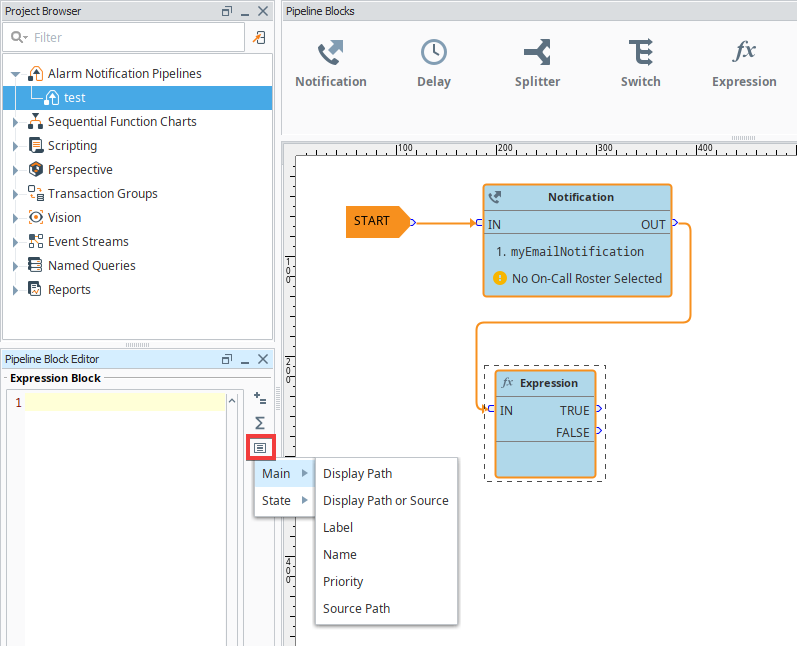Screen dimensions: 797x646
Task: Choose Name from the menu
Action: [386, 555]
